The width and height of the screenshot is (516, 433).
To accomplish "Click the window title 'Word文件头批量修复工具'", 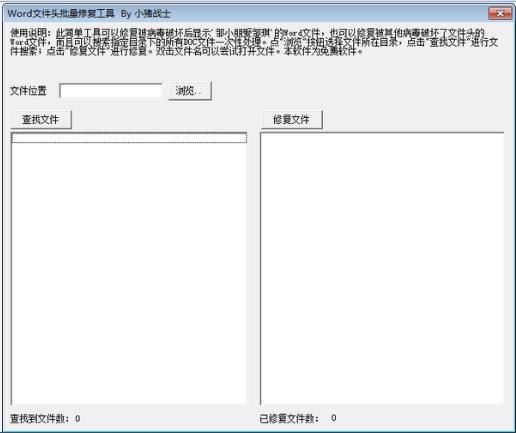I will click(61, 14).
